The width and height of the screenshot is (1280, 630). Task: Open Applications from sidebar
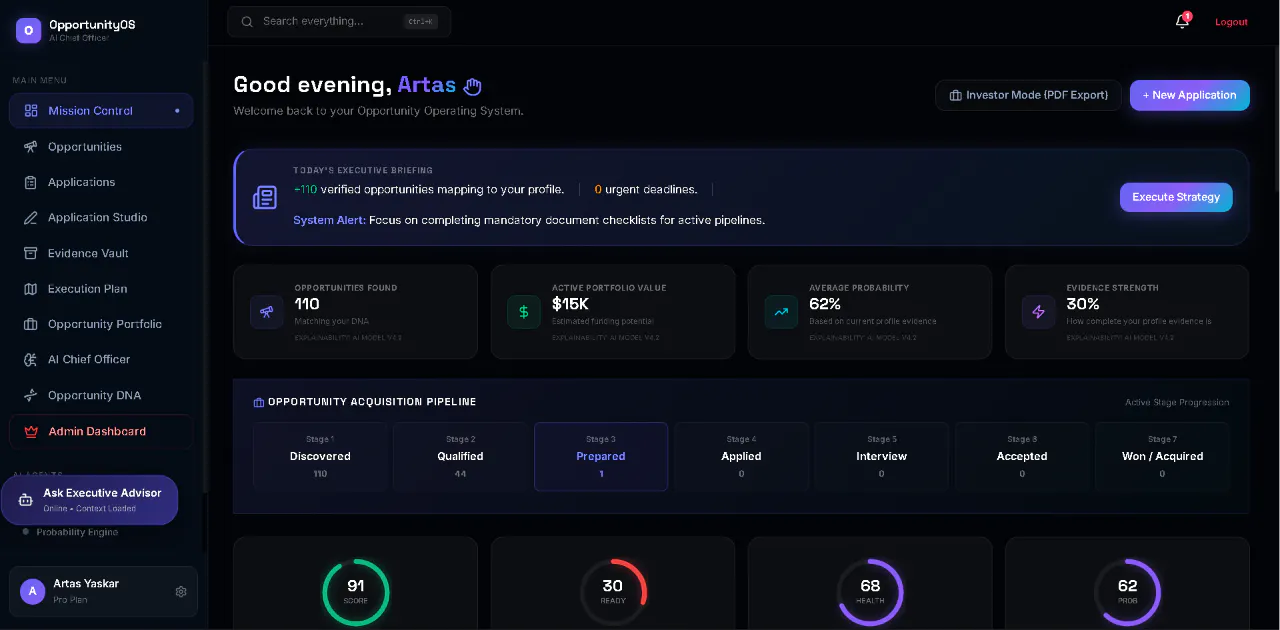(101, 182)
